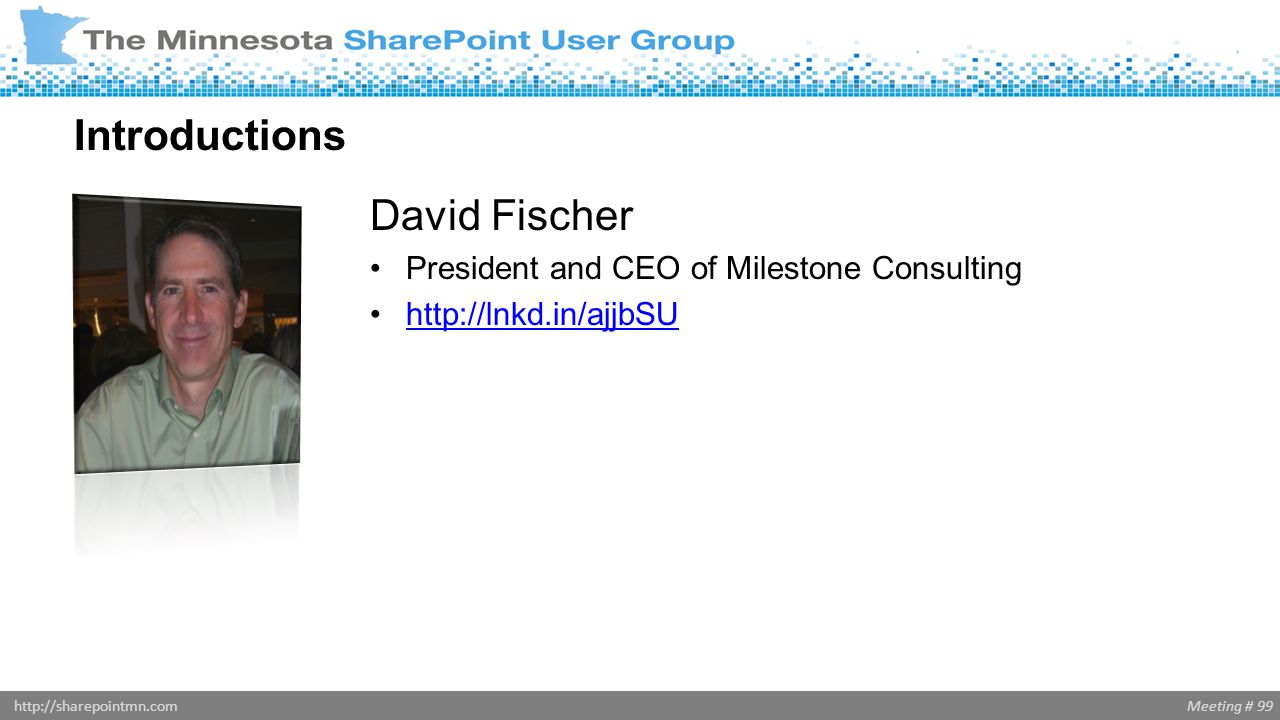Click the mirrored reflection below the portrait
Image resolution: width=1280 pixels, height=720 pixels.
(x=187, y=512)
